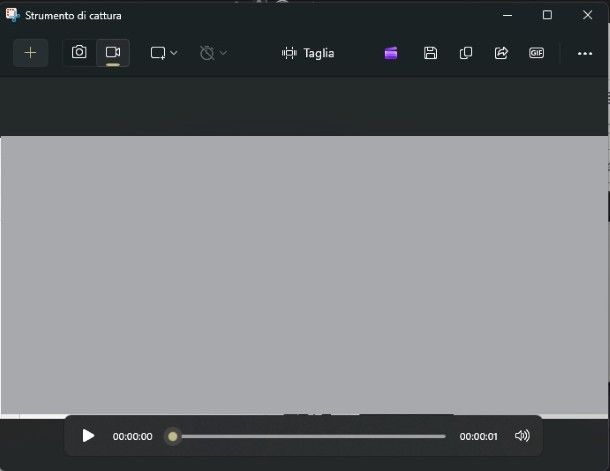This screenshot has height=471, width=610.
Task: Click the New capture plus button
Action: [x=30, y=53]
